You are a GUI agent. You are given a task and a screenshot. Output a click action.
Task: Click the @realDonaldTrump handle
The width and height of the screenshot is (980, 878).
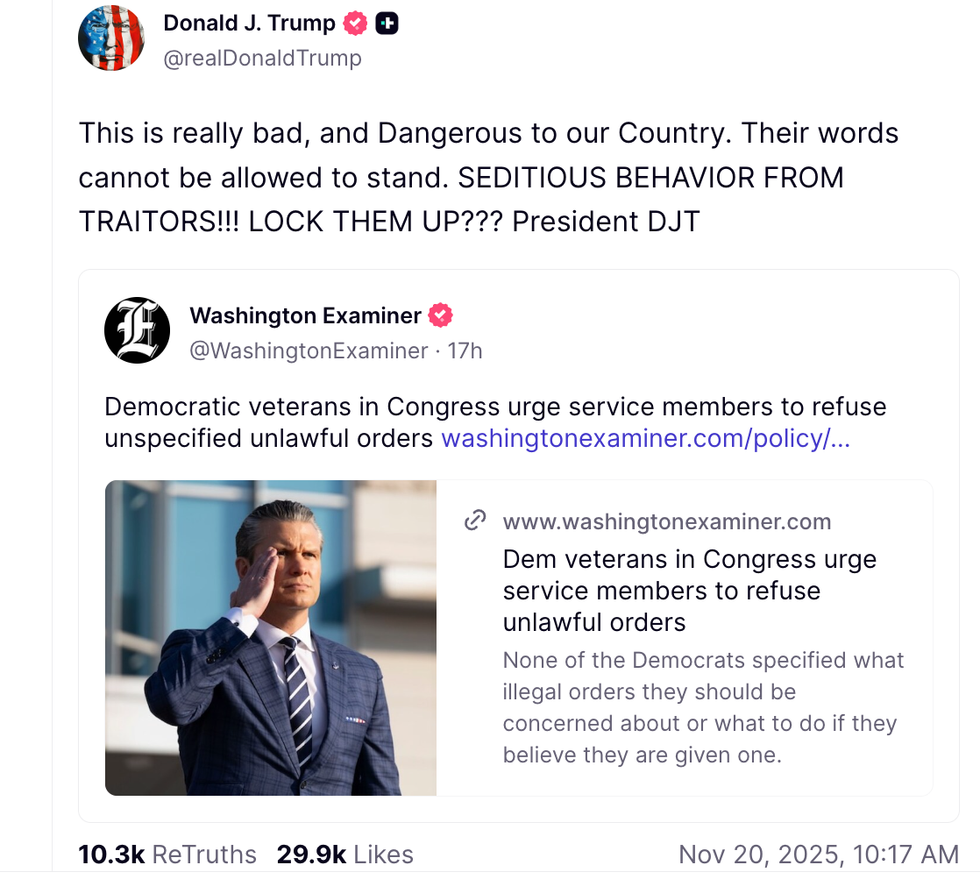click(x=262, y=58)
